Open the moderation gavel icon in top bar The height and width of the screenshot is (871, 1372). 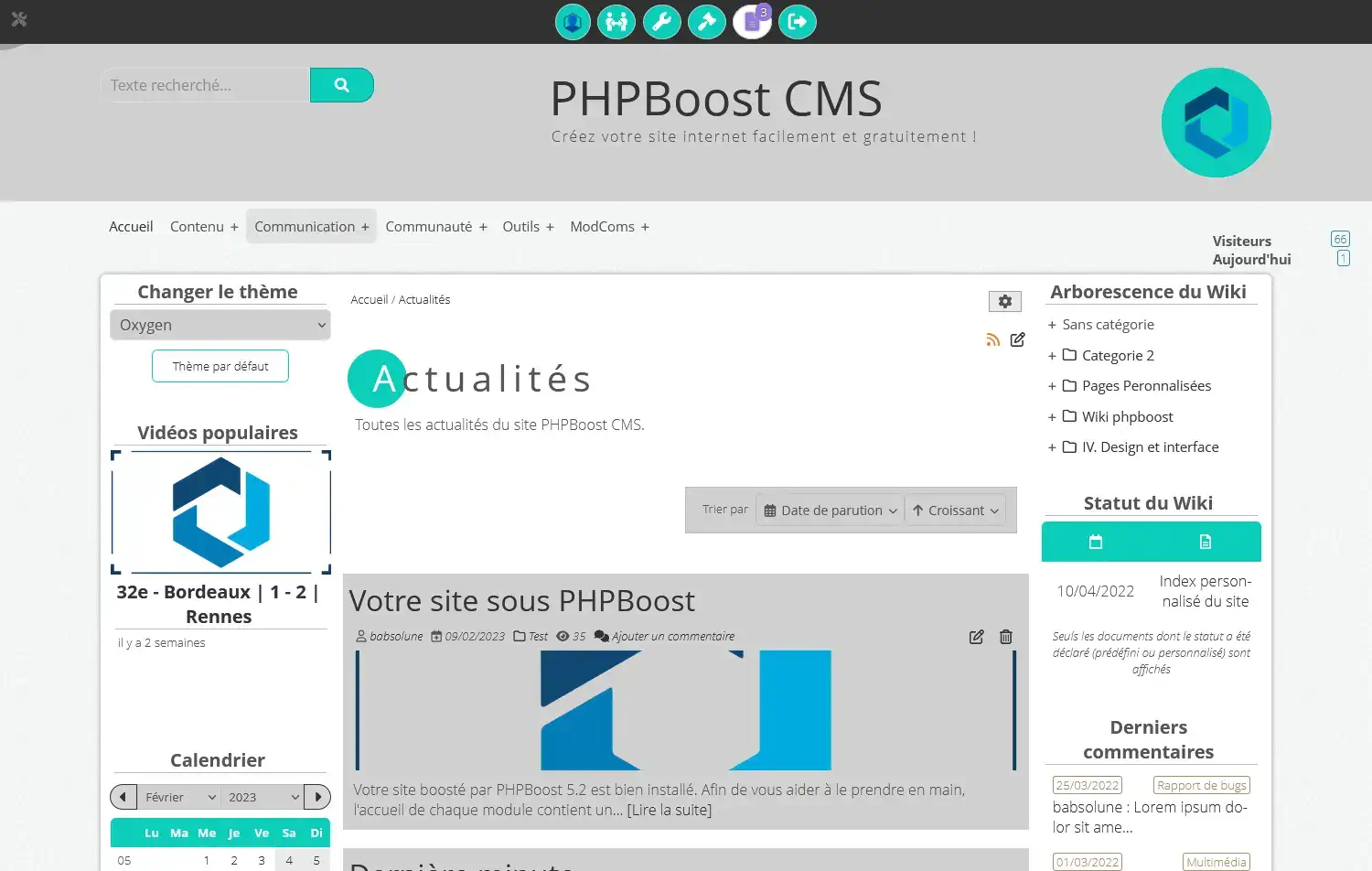(x=707, y=22)
